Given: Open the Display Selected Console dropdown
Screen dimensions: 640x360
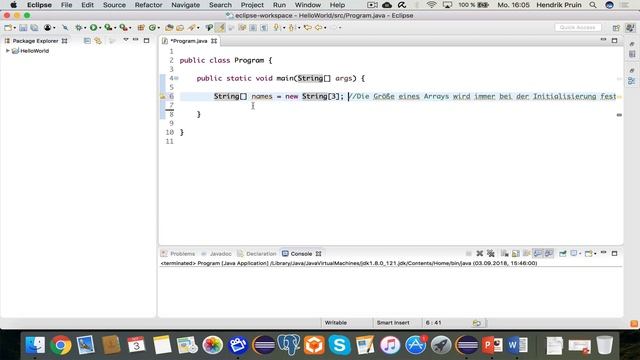Looking at the screenshot, I should pos(580,253).
